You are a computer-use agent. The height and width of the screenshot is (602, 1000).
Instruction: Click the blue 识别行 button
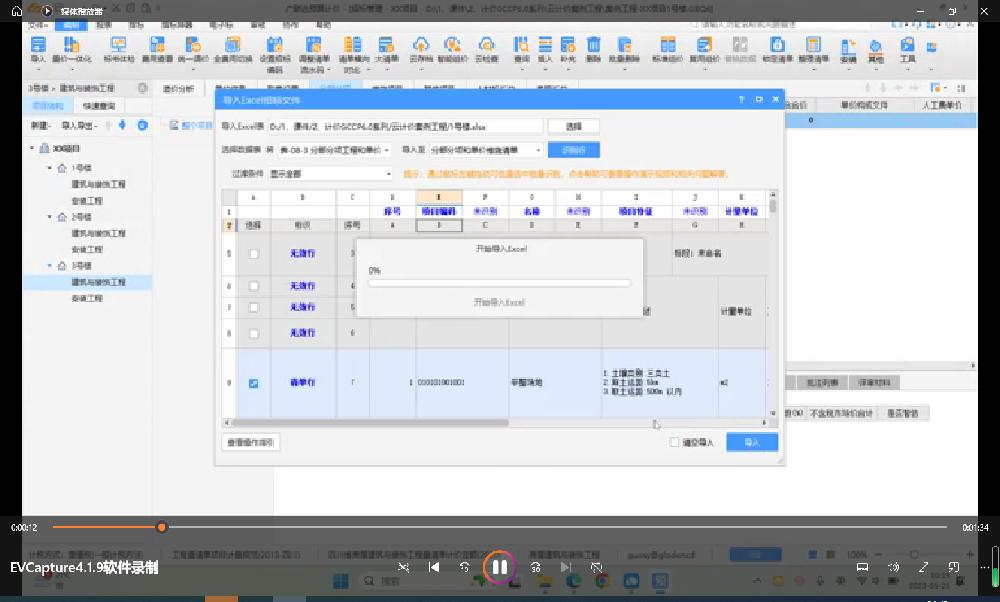click(573, 150)
